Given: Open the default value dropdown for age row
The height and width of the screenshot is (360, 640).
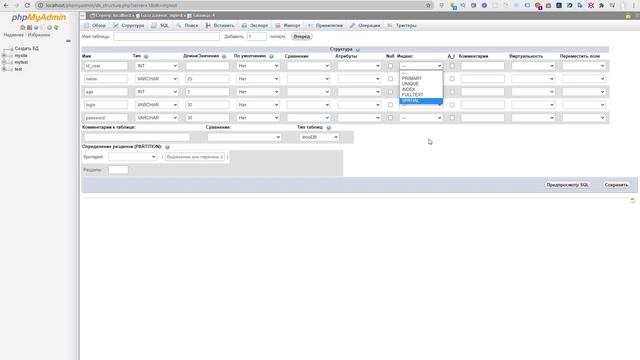Looking at the screenshot, I should point(258,92).
